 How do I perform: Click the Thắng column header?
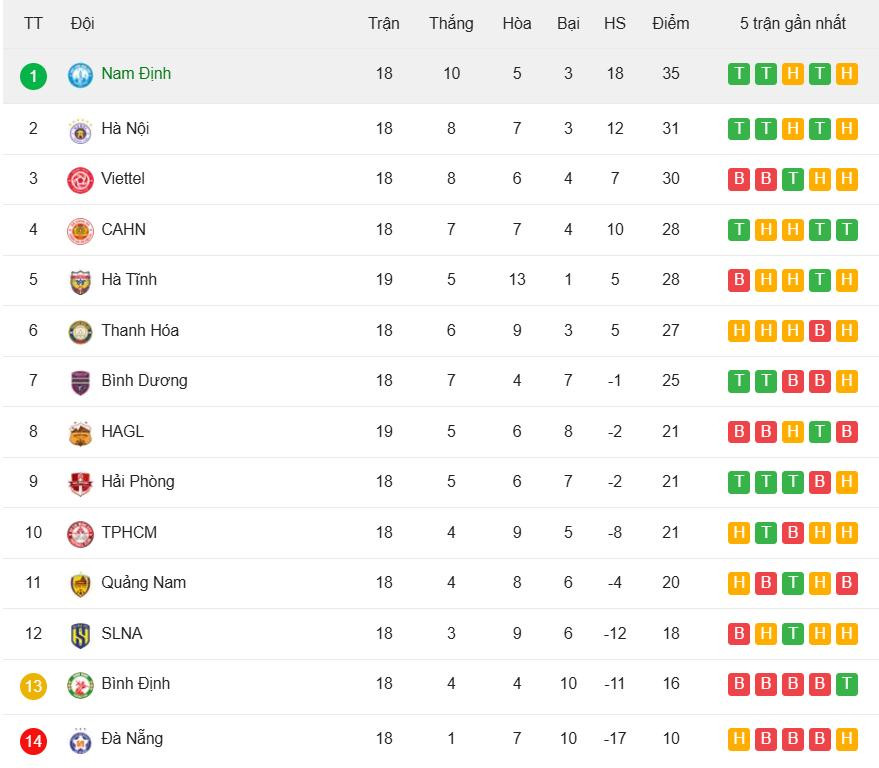point(451,23)
